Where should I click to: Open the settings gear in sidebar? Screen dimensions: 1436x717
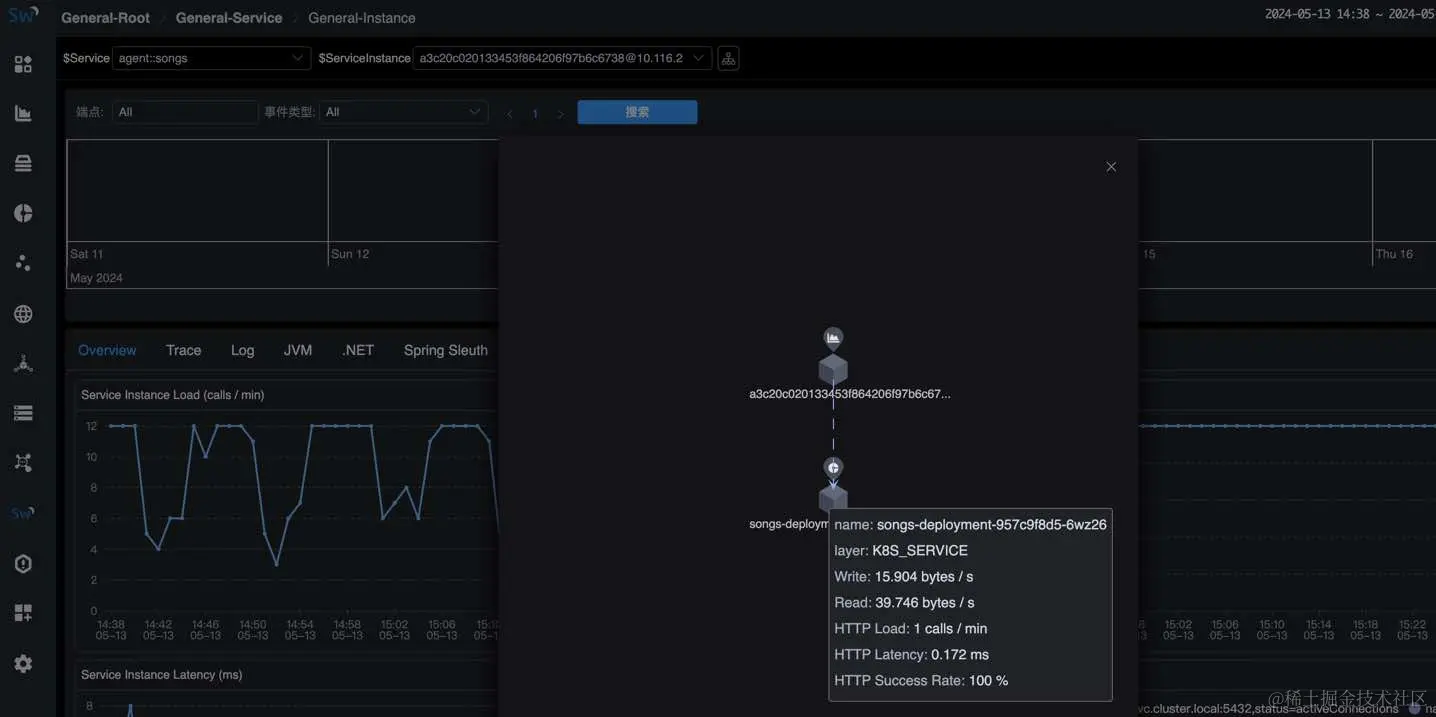[x=23, y=664]
